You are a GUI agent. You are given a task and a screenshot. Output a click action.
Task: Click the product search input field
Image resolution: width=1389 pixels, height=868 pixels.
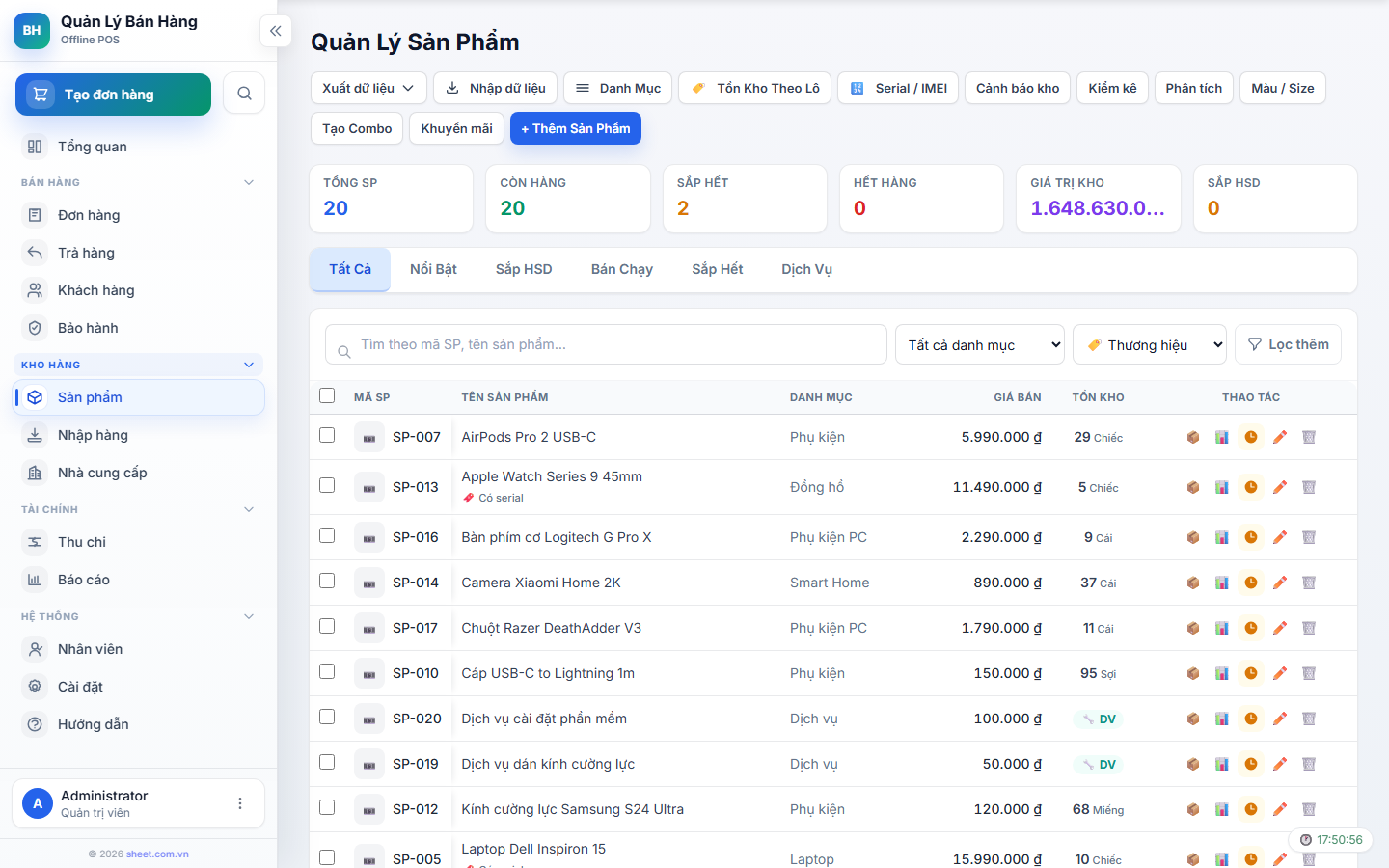pyautogui.click(x=606, y=344)
